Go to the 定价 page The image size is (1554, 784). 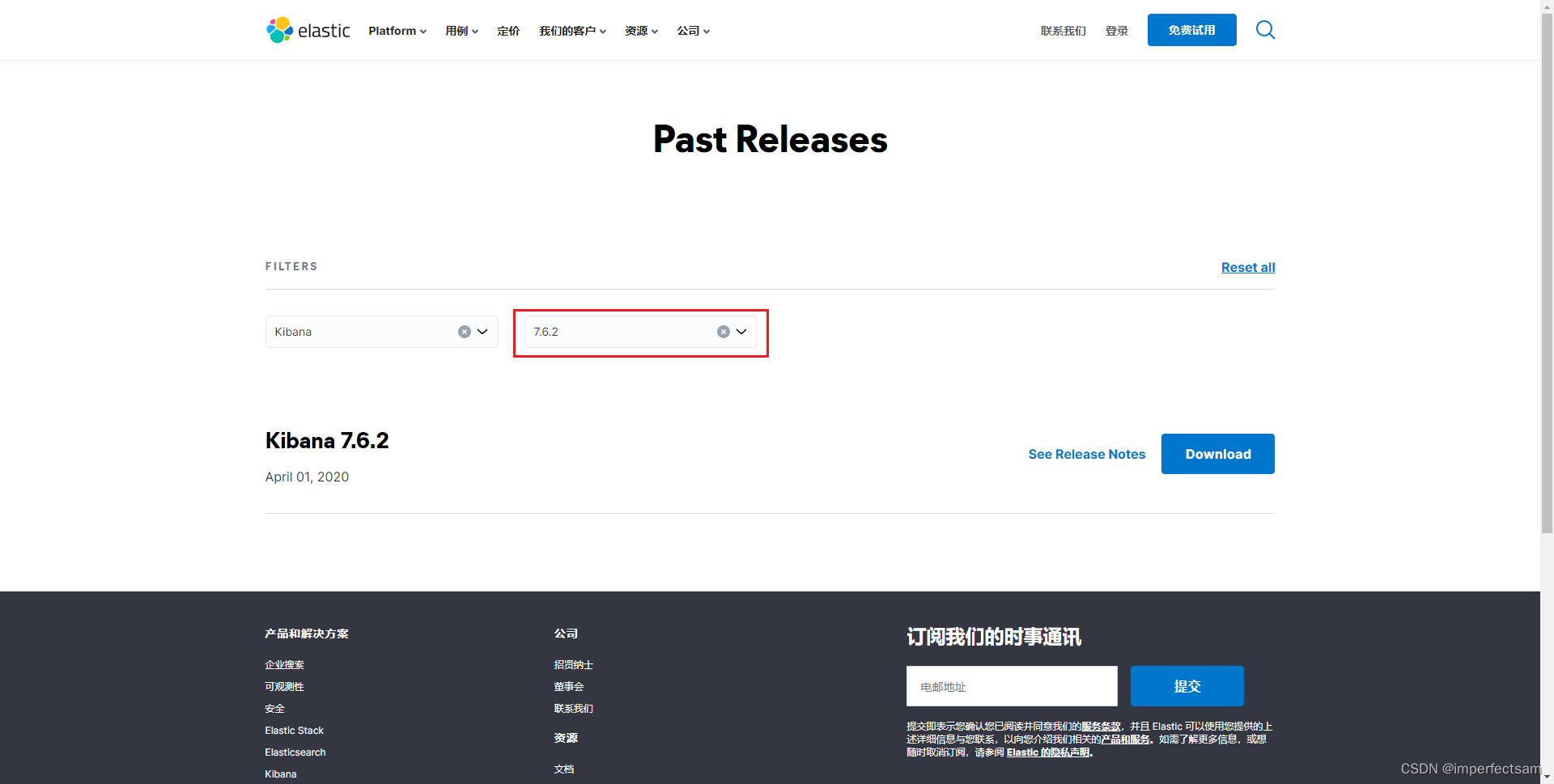pos(508,31)
